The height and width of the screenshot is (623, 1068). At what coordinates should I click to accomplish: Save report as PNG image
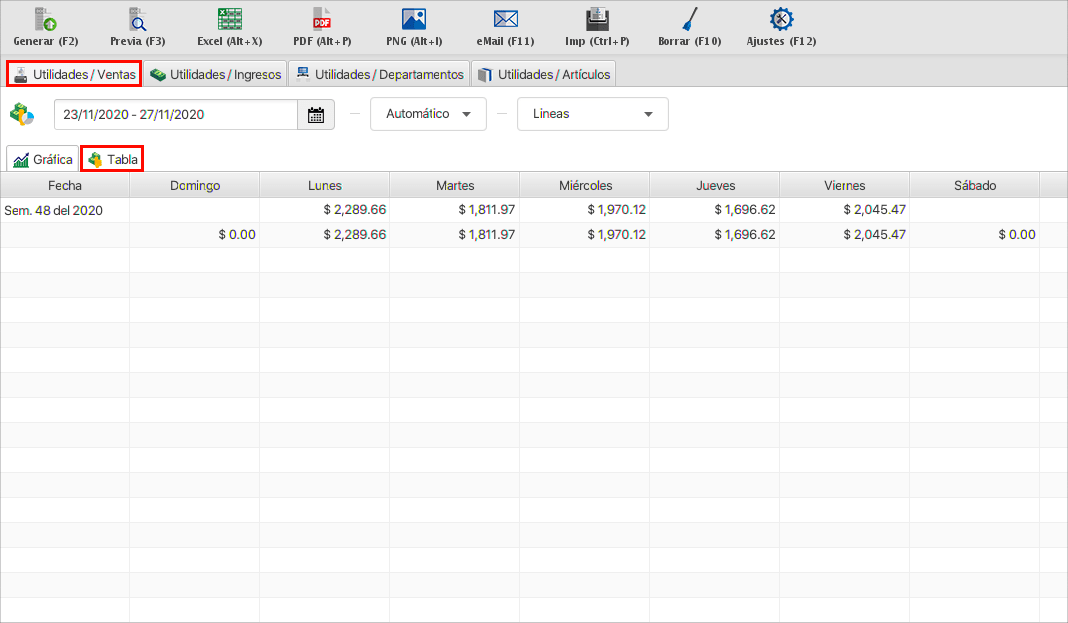click(x=414, y=20)
